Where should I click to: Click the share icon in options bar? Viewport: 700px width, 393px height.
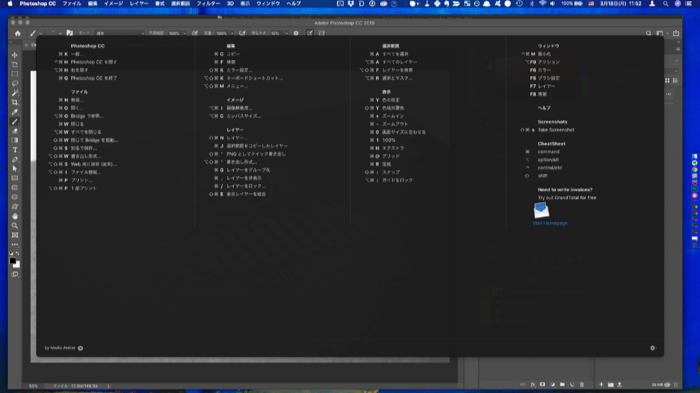(x=676, y=33)
